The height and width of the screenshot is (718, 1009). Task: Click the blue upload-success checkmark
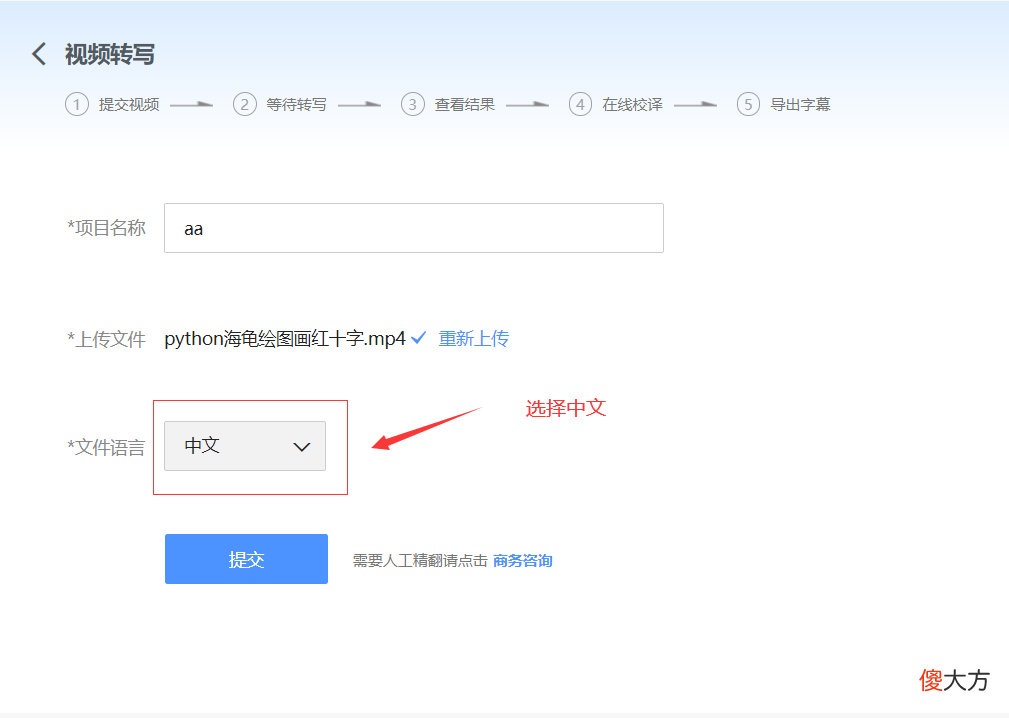click(418, 337)
